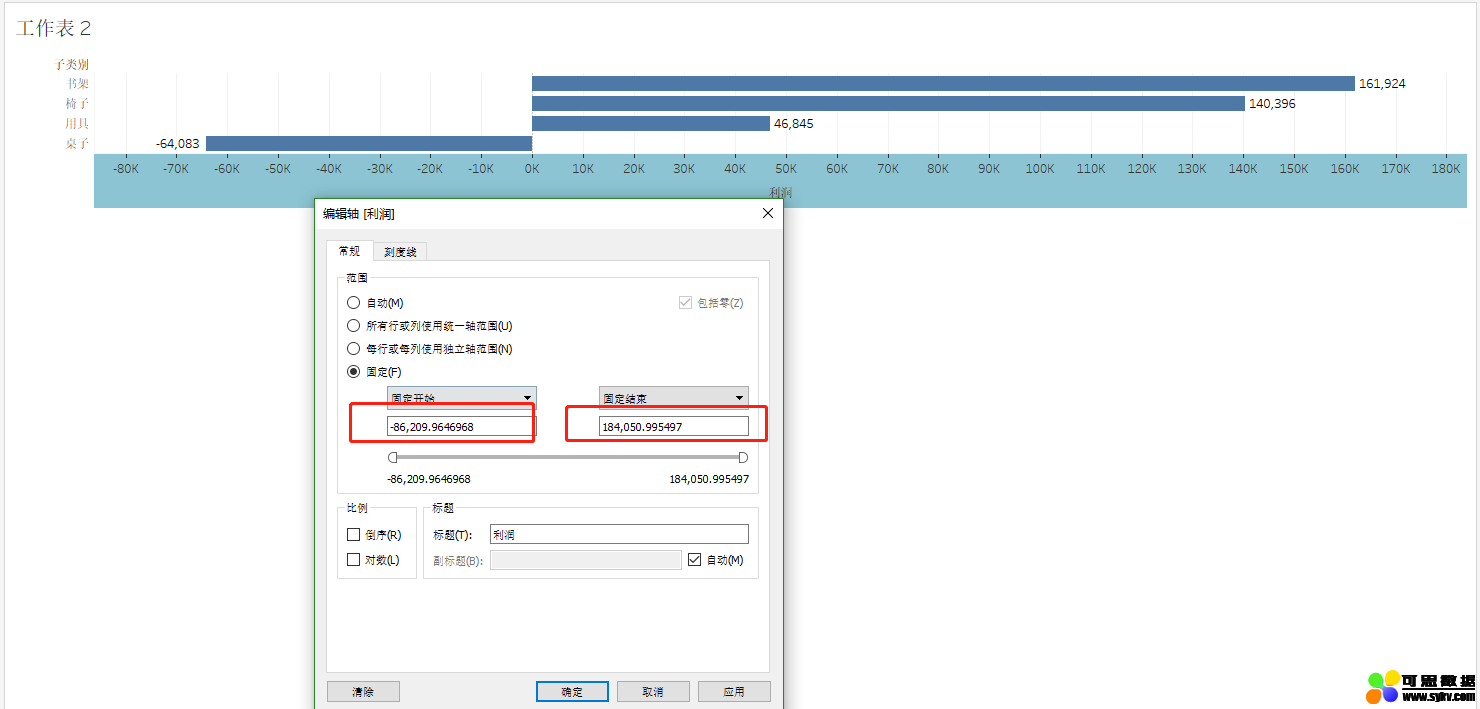The width and height of the screenshot is (1480, 709).
Task: Uncheck the 自动(M) subtitle checkbox
Action: click(695, 560)
